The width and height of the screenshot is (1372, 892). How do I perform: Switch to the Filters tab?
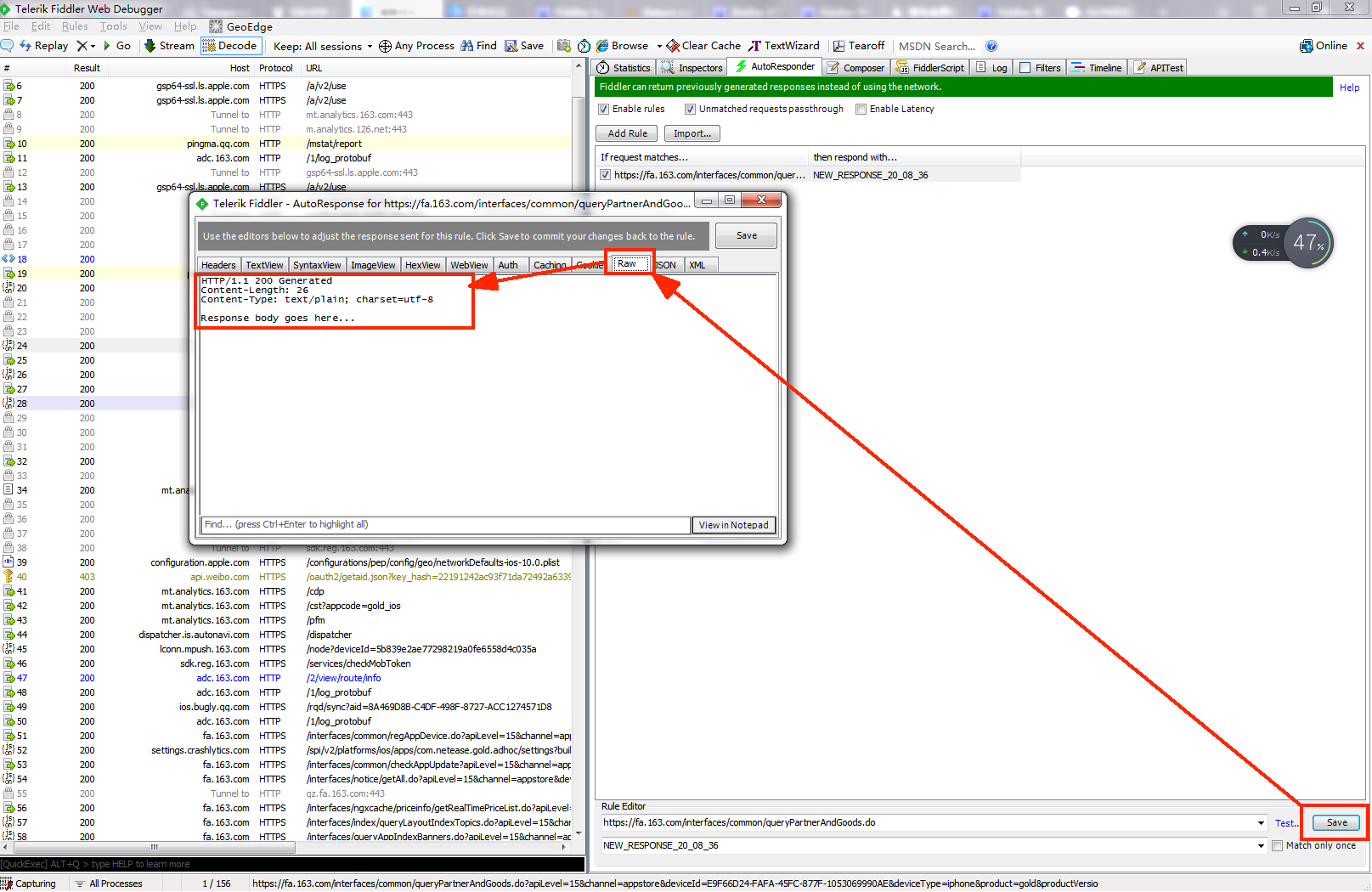pyautogui.click(x=1041, y=68)
